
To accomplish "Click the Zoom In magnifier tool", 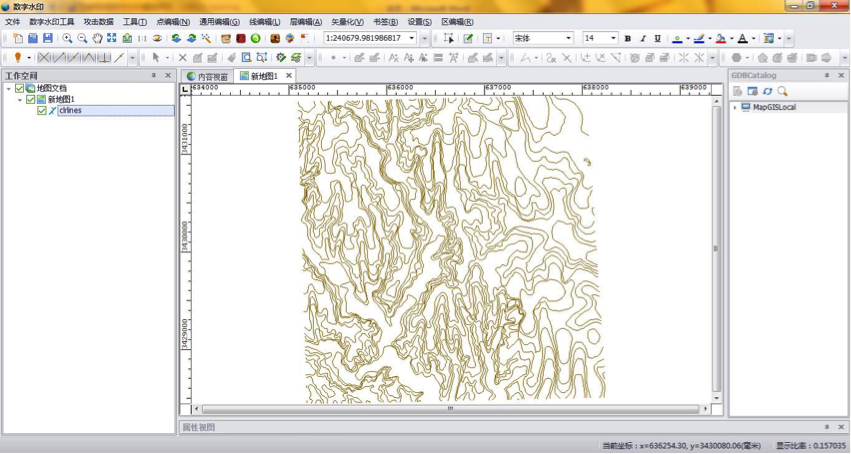I will [67, 38].
